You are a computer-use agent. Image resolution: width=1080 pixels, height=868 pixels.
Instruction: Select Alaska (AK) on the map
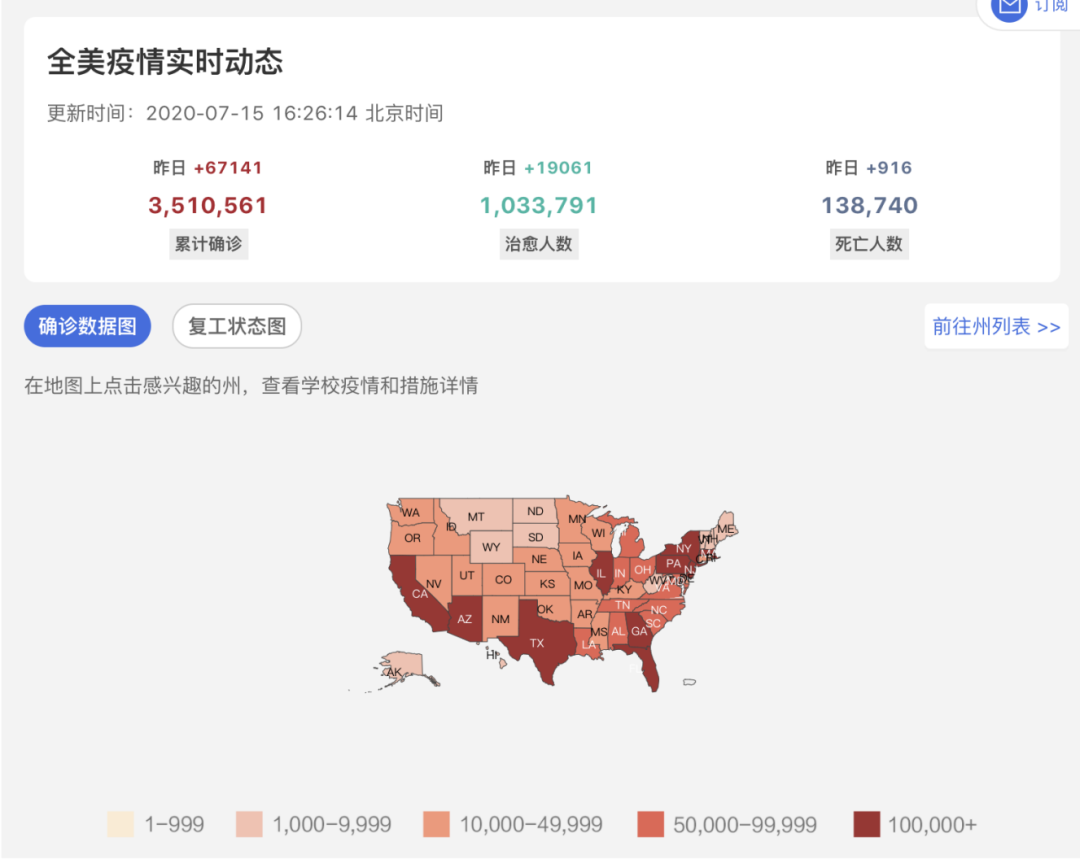pos(395,672)
